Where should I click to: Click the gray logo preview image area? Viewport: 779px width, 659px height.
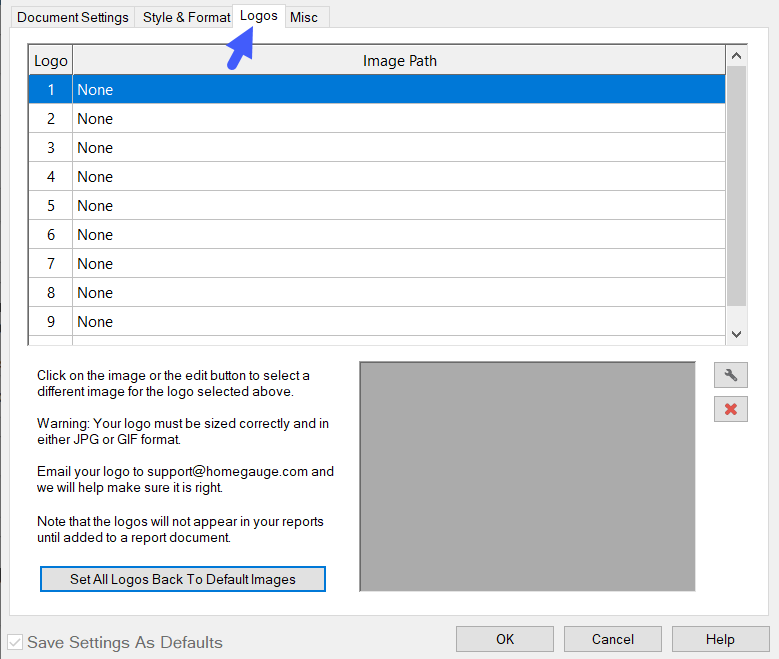coord(527,477)
